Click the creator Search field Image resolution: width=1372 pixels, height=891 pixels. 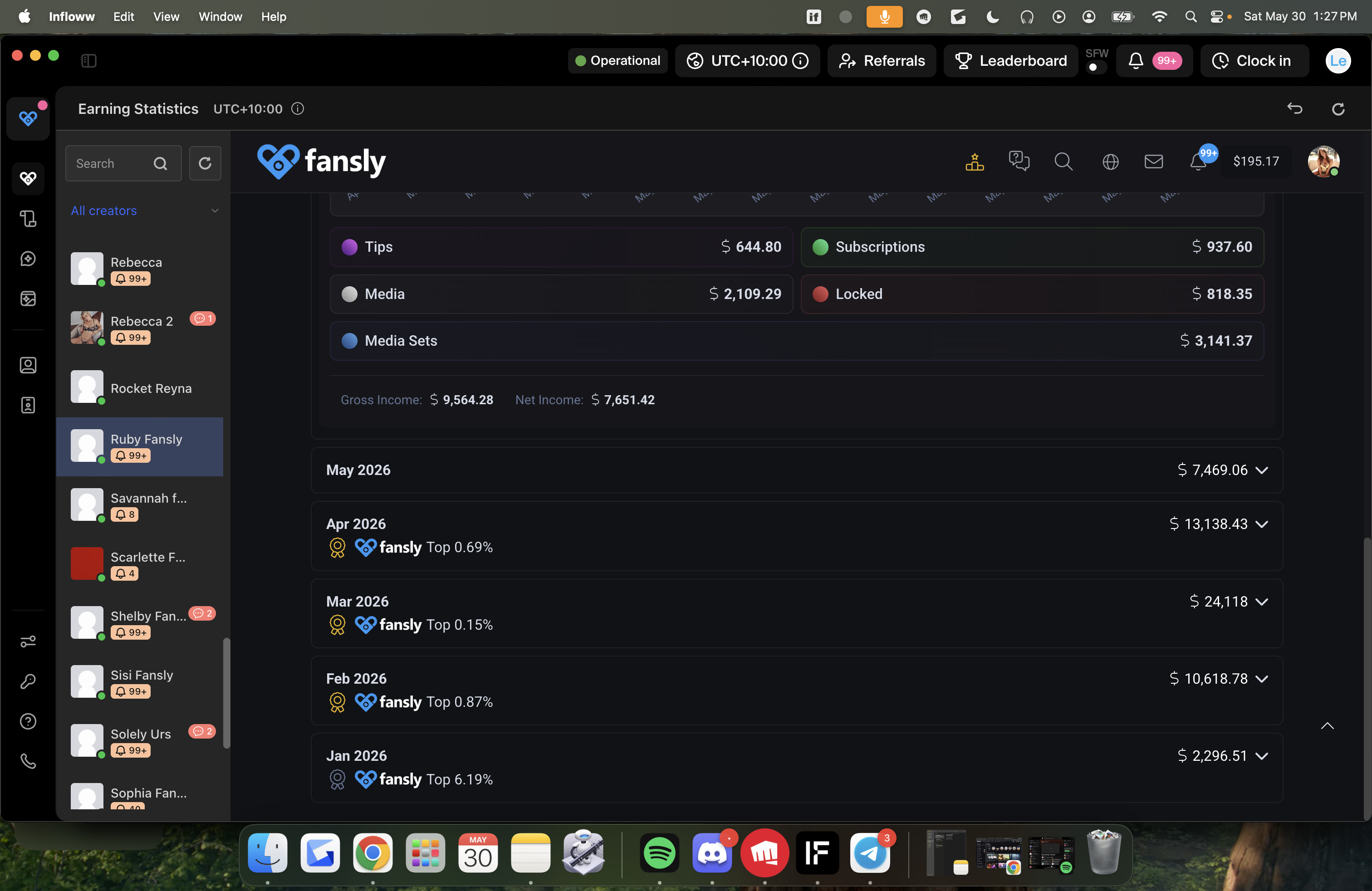point(123,164)
